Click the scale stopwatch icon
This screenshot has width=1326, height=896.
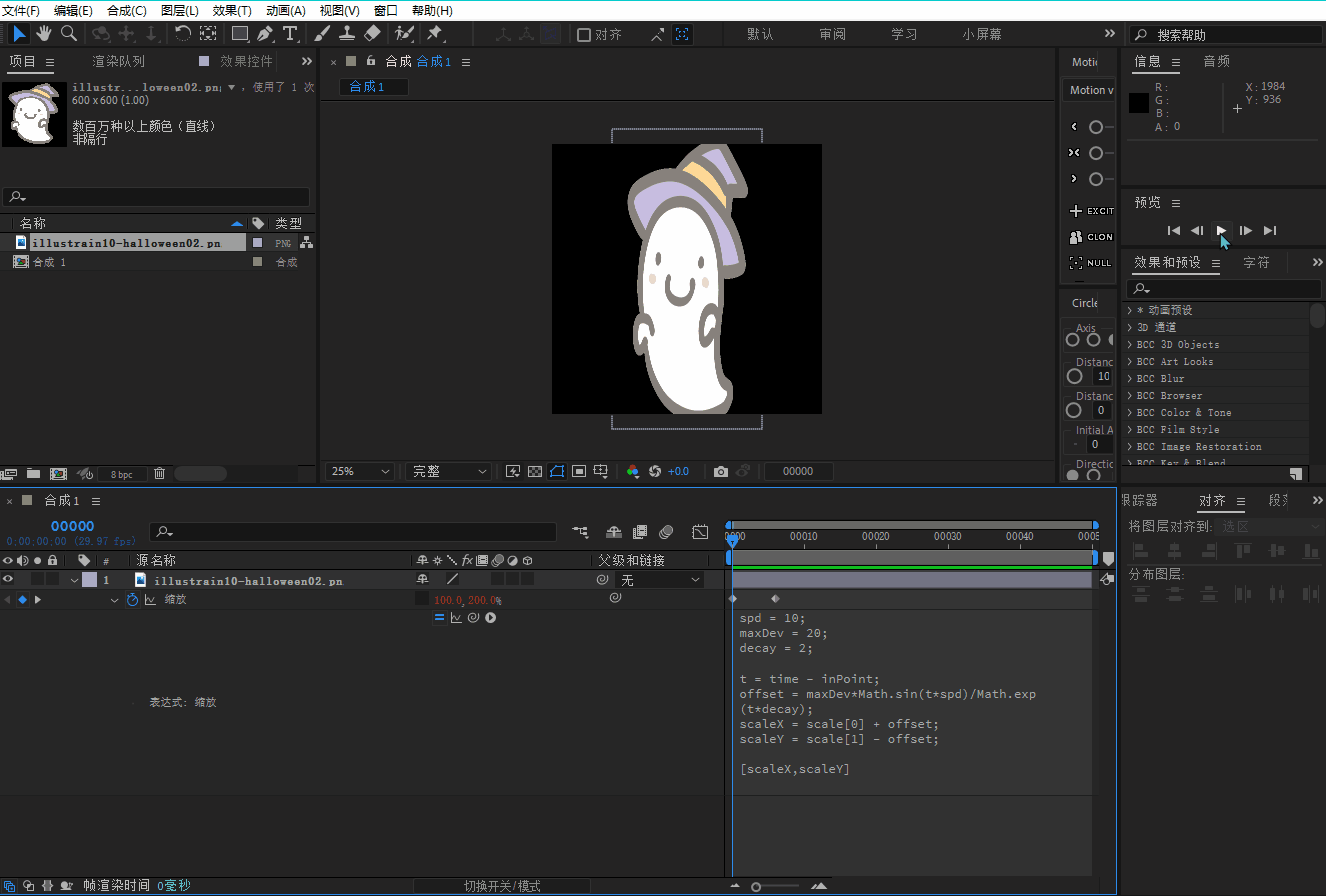(x=132, y=600)
